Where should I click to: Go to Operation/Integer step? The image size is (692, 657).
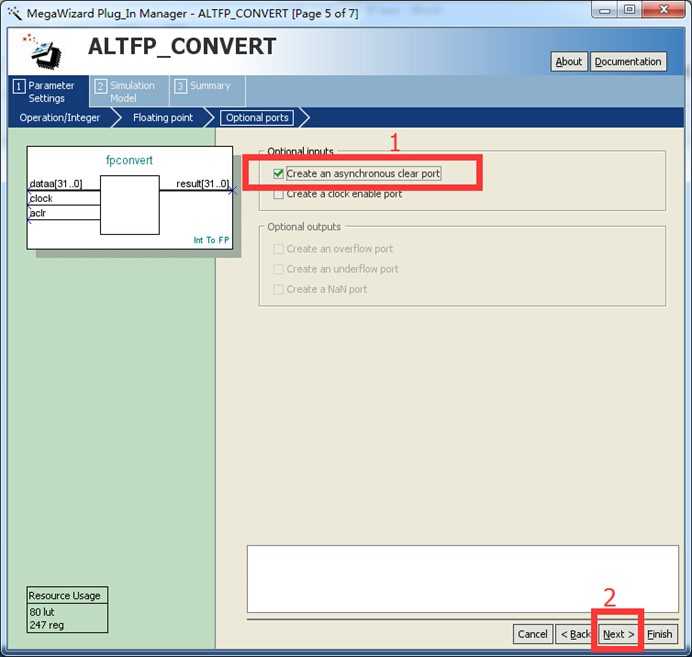[x=60, y=118]
